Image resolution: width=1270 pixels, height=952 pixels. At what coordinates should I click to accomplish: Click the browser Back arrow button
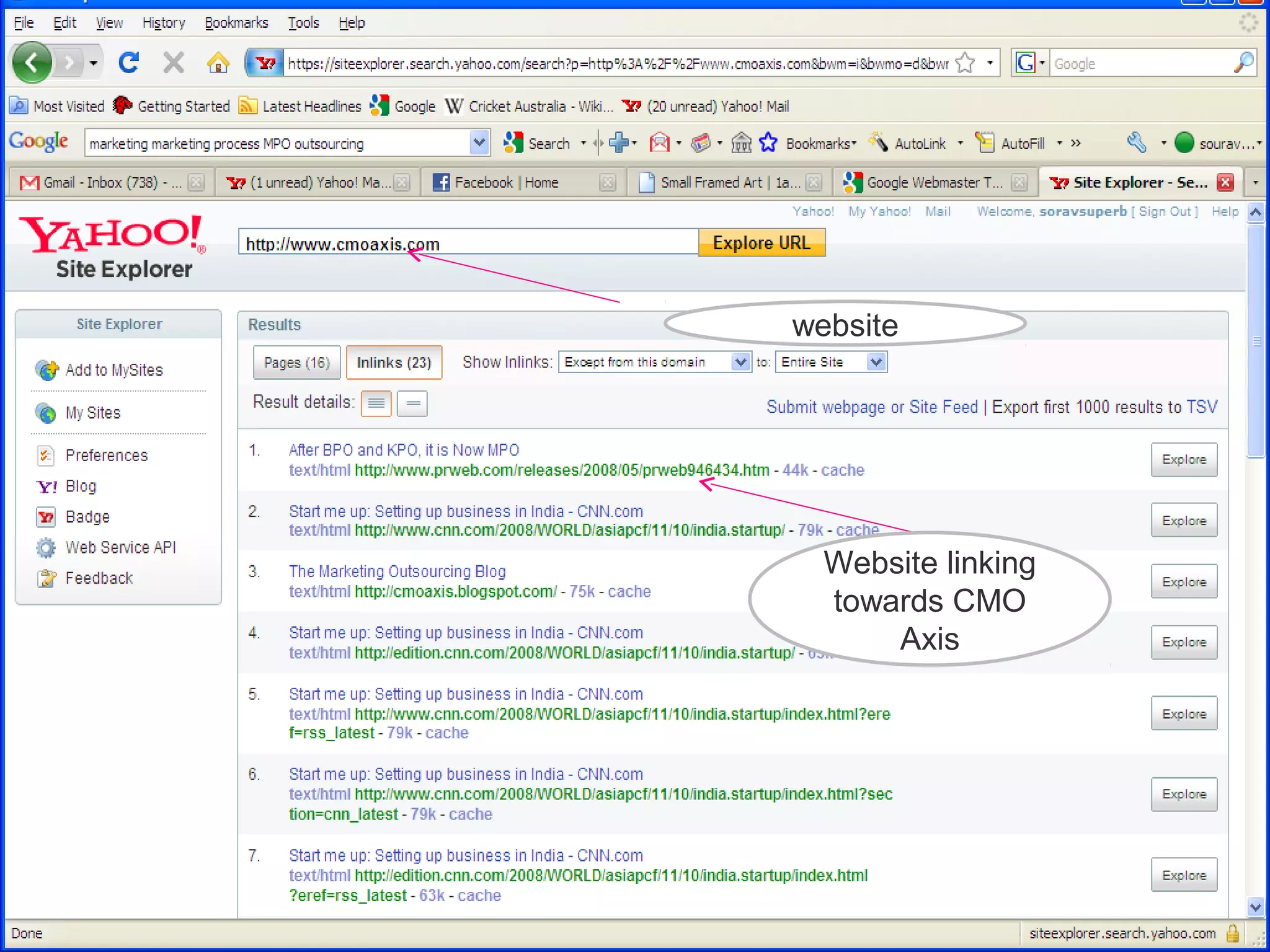32,63
